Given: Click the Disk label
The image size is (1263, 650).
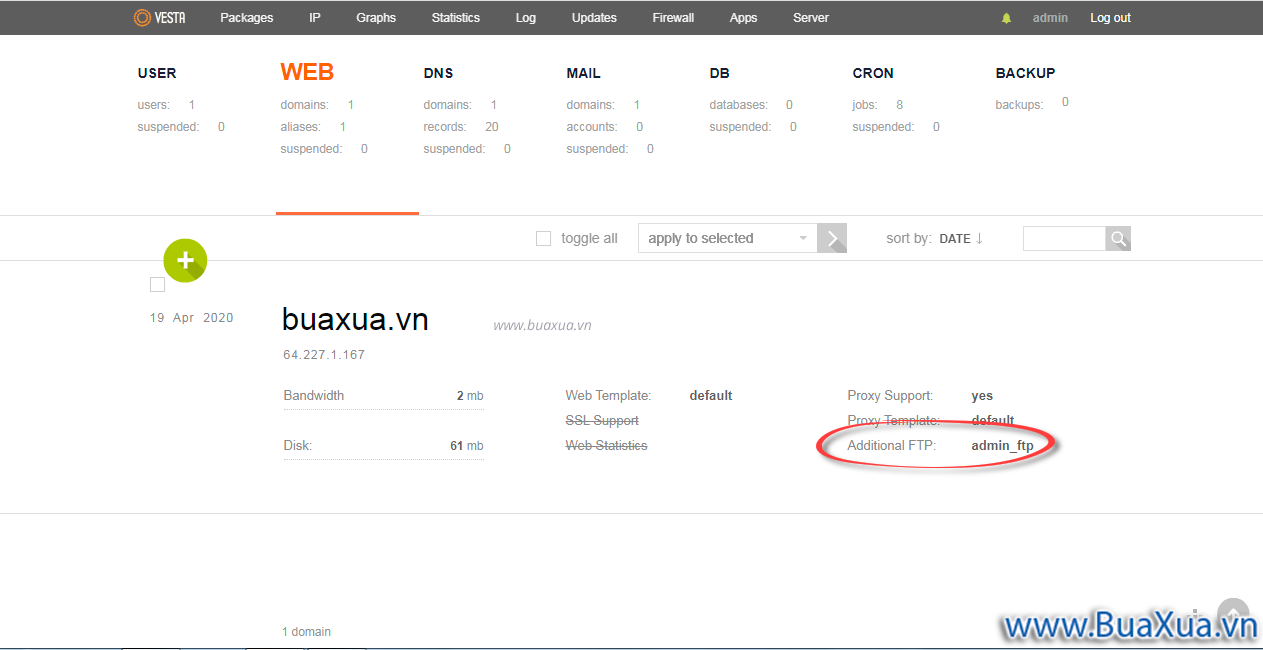Looking at the screenshot, I should (297, 445).
